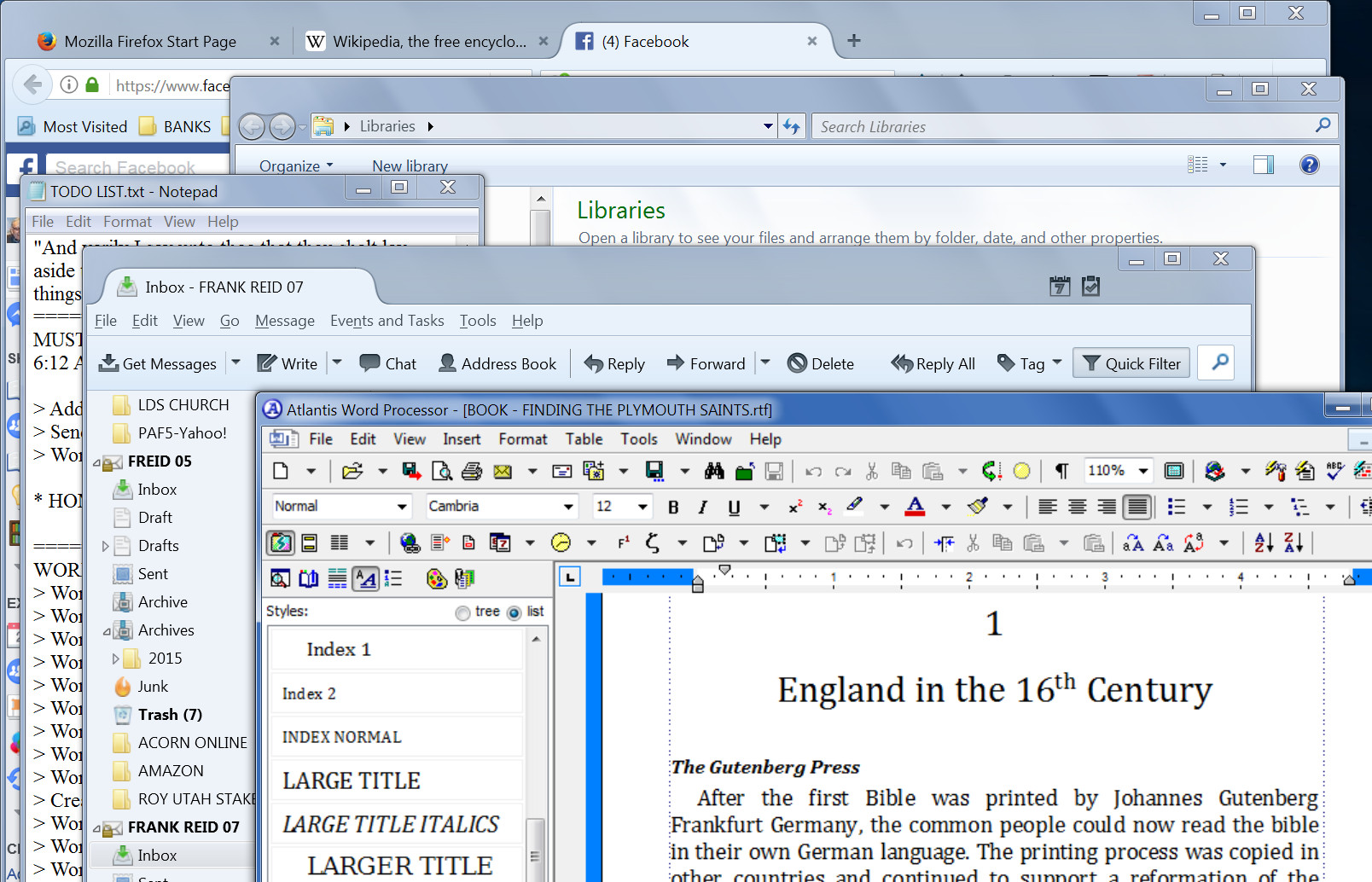Click the red font color button
The width and height of the screenshot is (1372, 882).
point(915,507)
